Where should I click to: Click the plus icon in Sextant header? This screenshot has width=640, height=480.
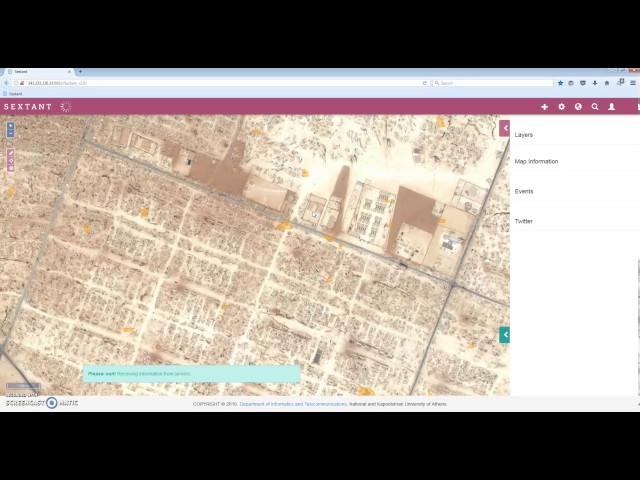pos(544,107)
